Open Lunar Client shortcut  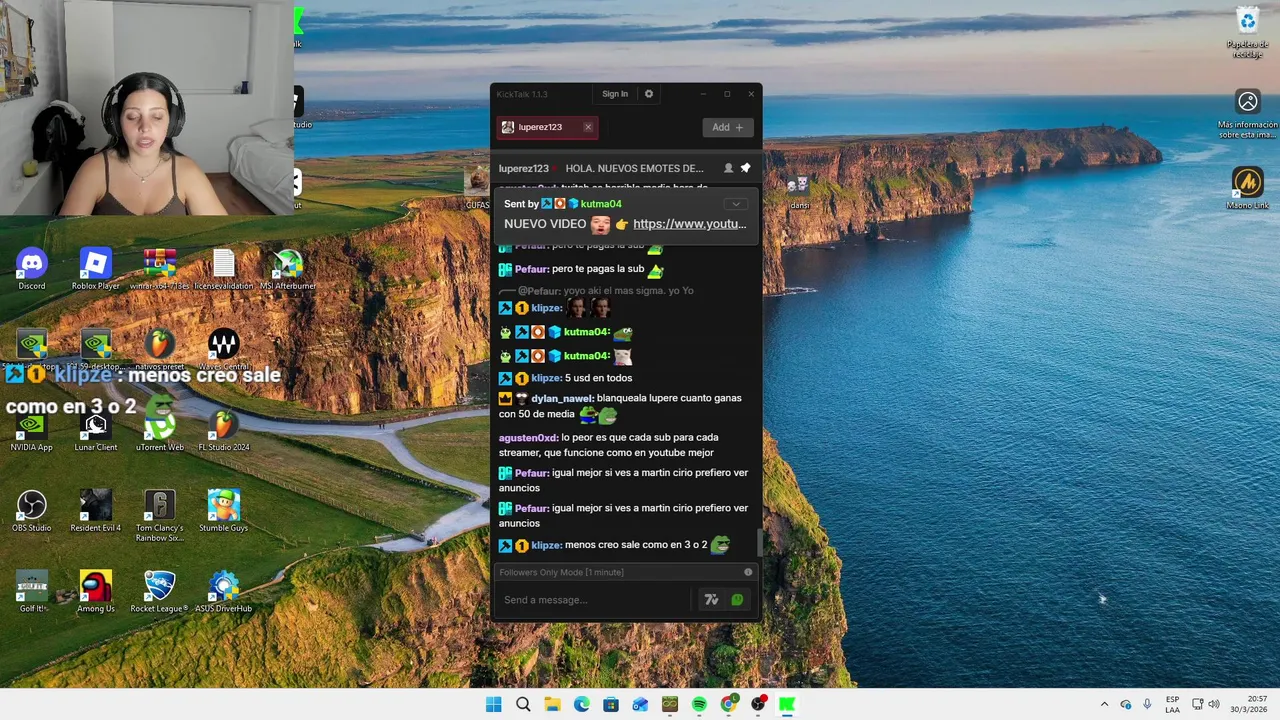point(95,431)
